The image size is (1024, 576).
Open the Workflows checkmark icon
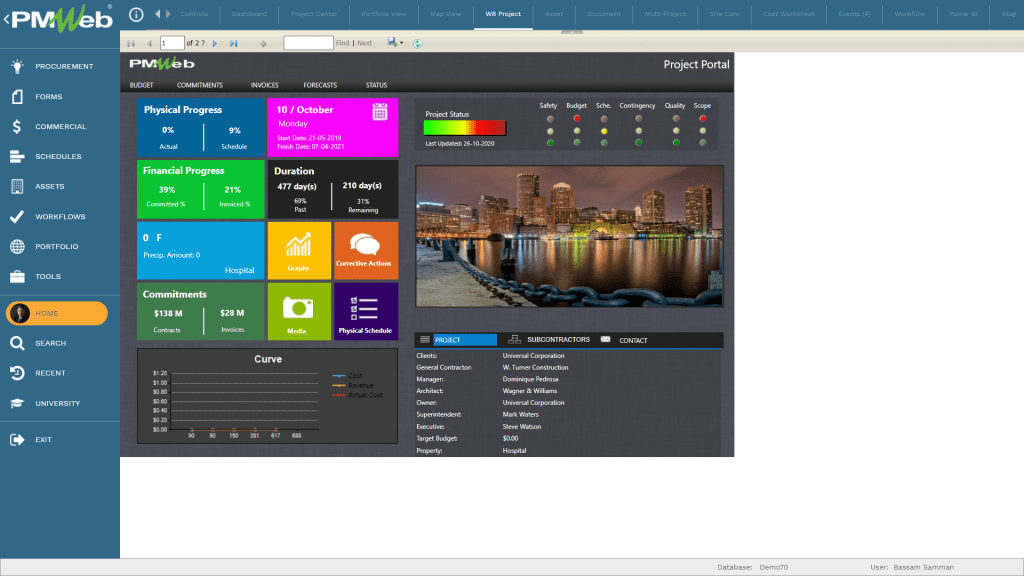coord(17,217)
